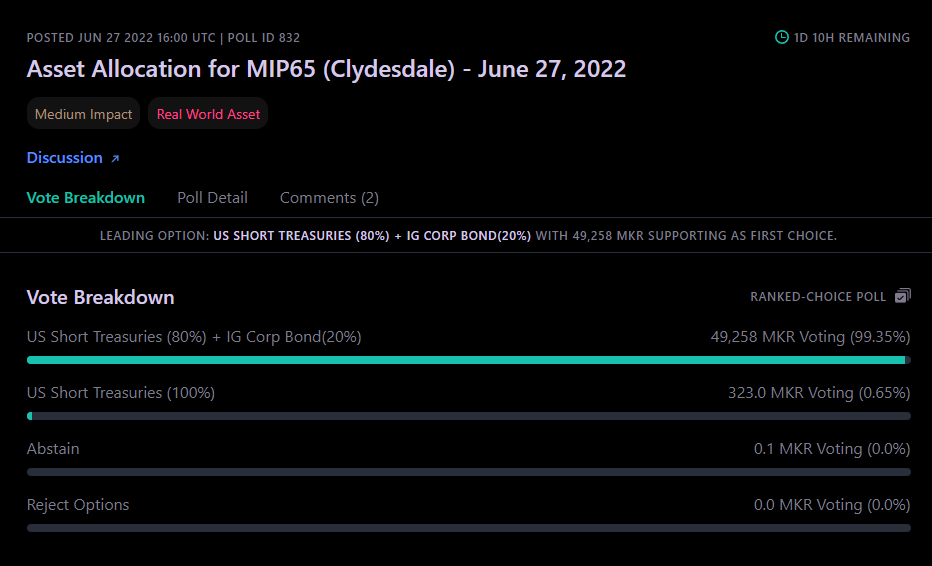Click the Poll ID 832 posted date line
Screen dimensions: 932x566
(163, 37)
